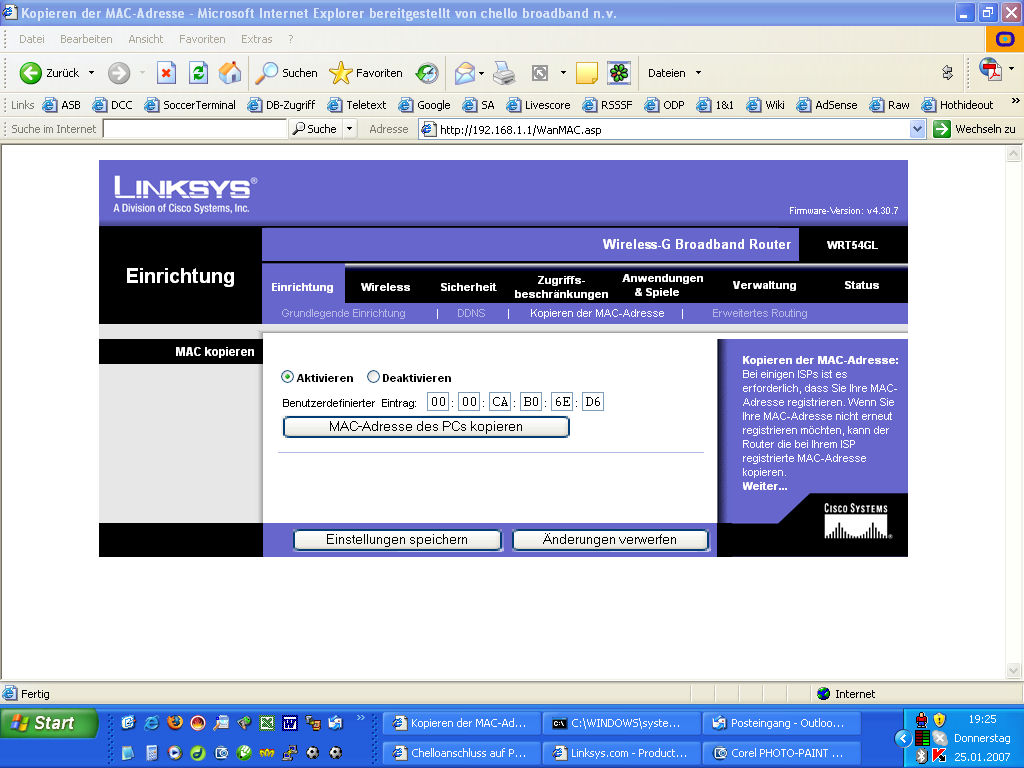Open the Kaspersky tray icon
This screenshot has height=768, width=1024.
[x=939, y=756]
